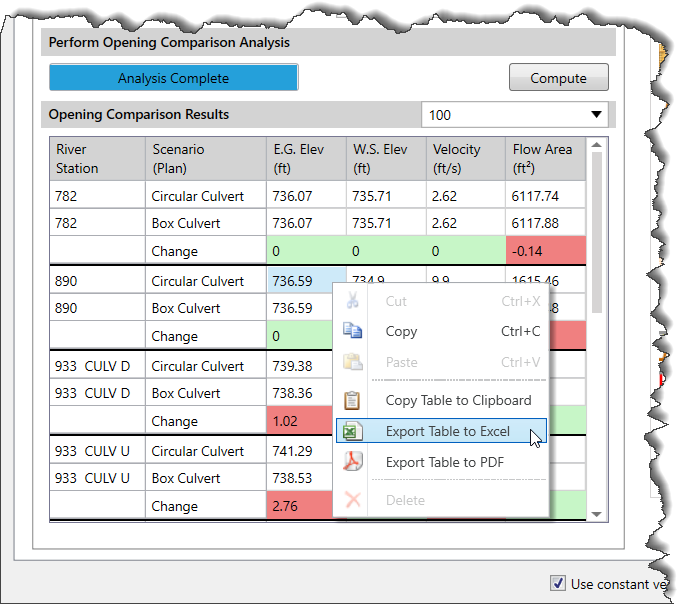Viewport: 690px width, 604px height.
Task: Click 933 CULV D Circular Culvert station cell
Action: (97, 366)
